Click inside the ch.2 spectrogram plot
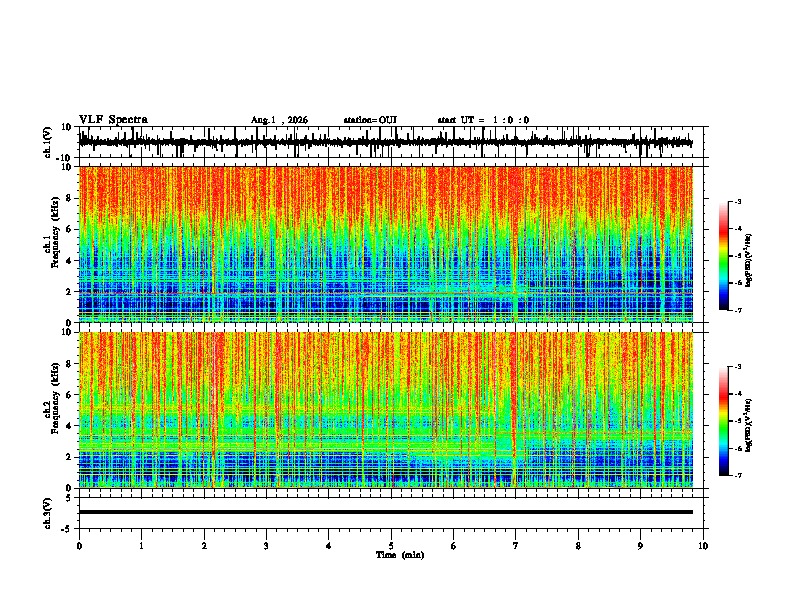Image resolution: width=792 pixels, height=612 pixels. pyautogui.click(x=386, y=410)
